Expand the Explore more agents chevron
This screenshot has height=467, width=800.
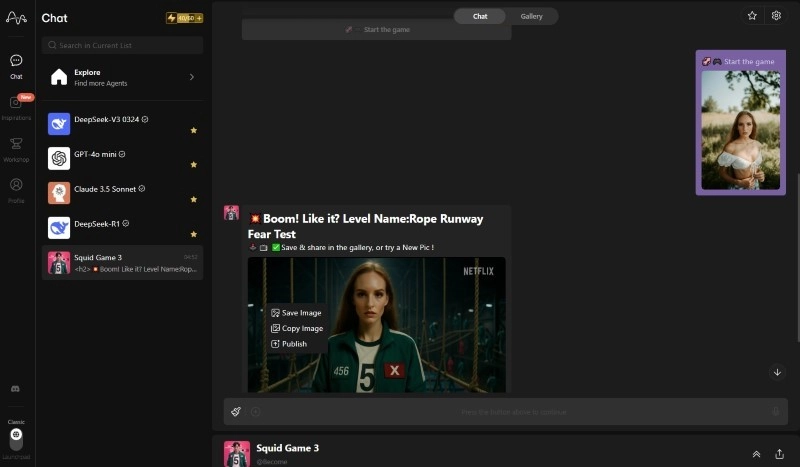pos(191,77)
